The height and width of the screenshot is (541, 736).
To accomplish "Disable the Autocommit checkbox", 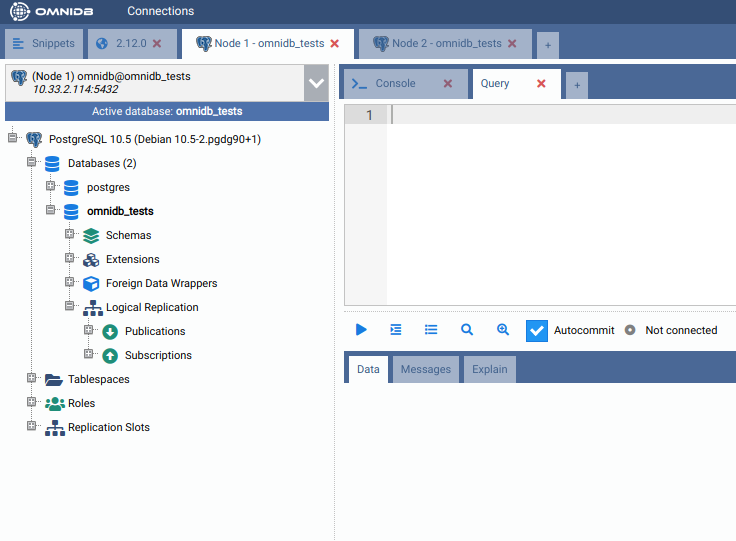I will pos(537,331).
